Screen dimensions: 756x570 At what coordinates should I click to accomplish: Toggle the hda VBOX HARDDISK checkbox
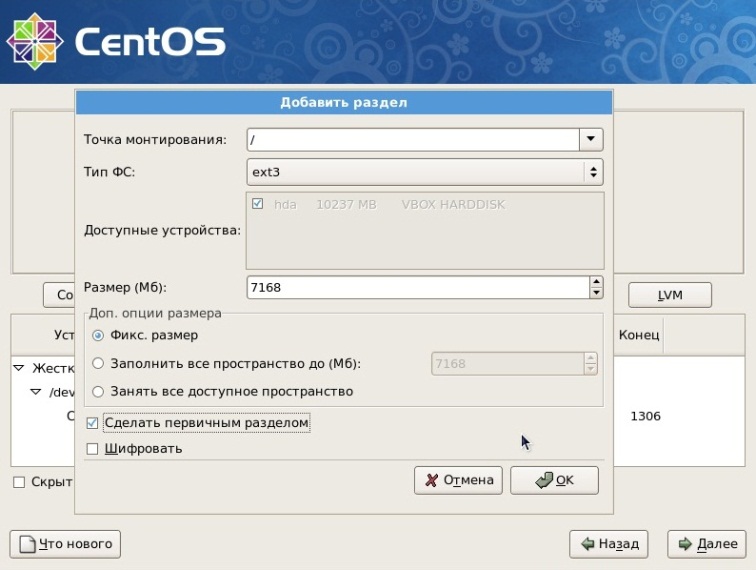click(x=257, y=204)
